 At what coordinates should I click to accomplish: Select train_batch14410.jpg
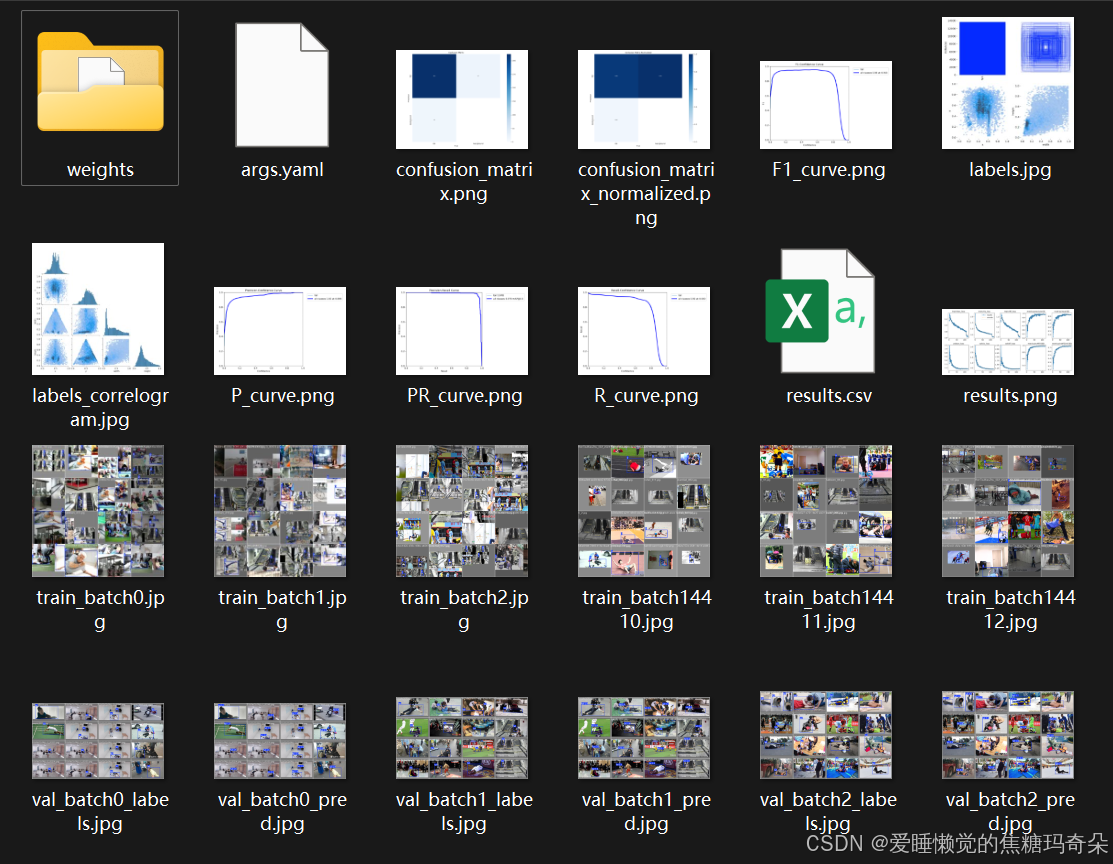click(644, 510)
